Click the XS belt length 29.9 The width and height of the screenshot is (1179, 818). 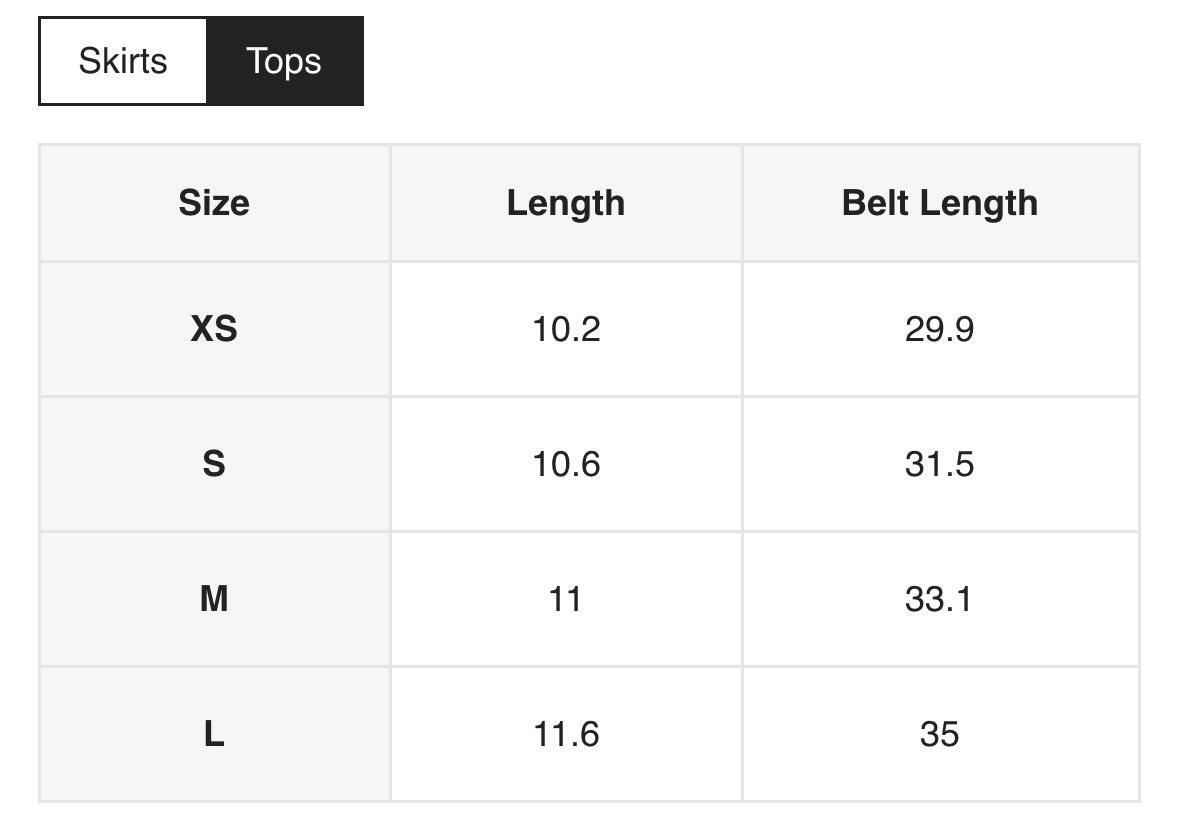coord(940,329)
